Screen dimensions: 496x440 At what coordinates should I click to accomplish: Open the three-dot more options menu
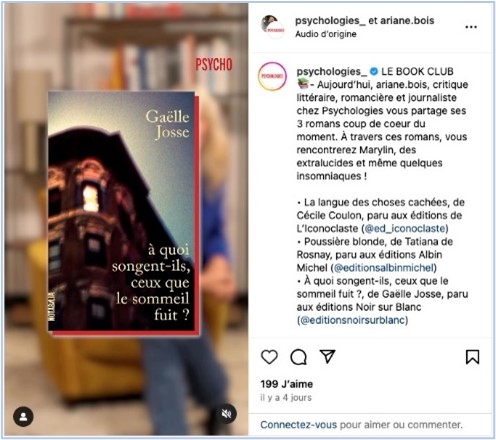point(471,27)
